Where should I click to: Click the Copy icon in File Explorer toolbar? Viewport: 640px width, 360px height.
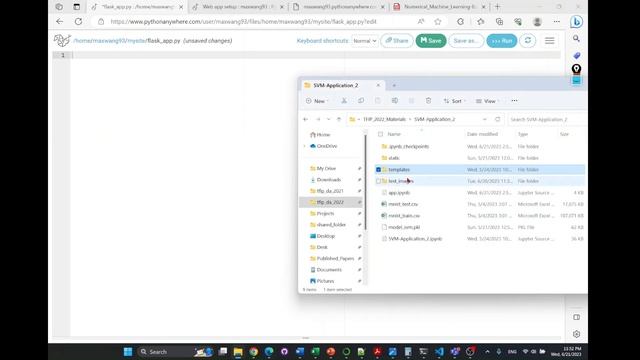click(361, 100)
